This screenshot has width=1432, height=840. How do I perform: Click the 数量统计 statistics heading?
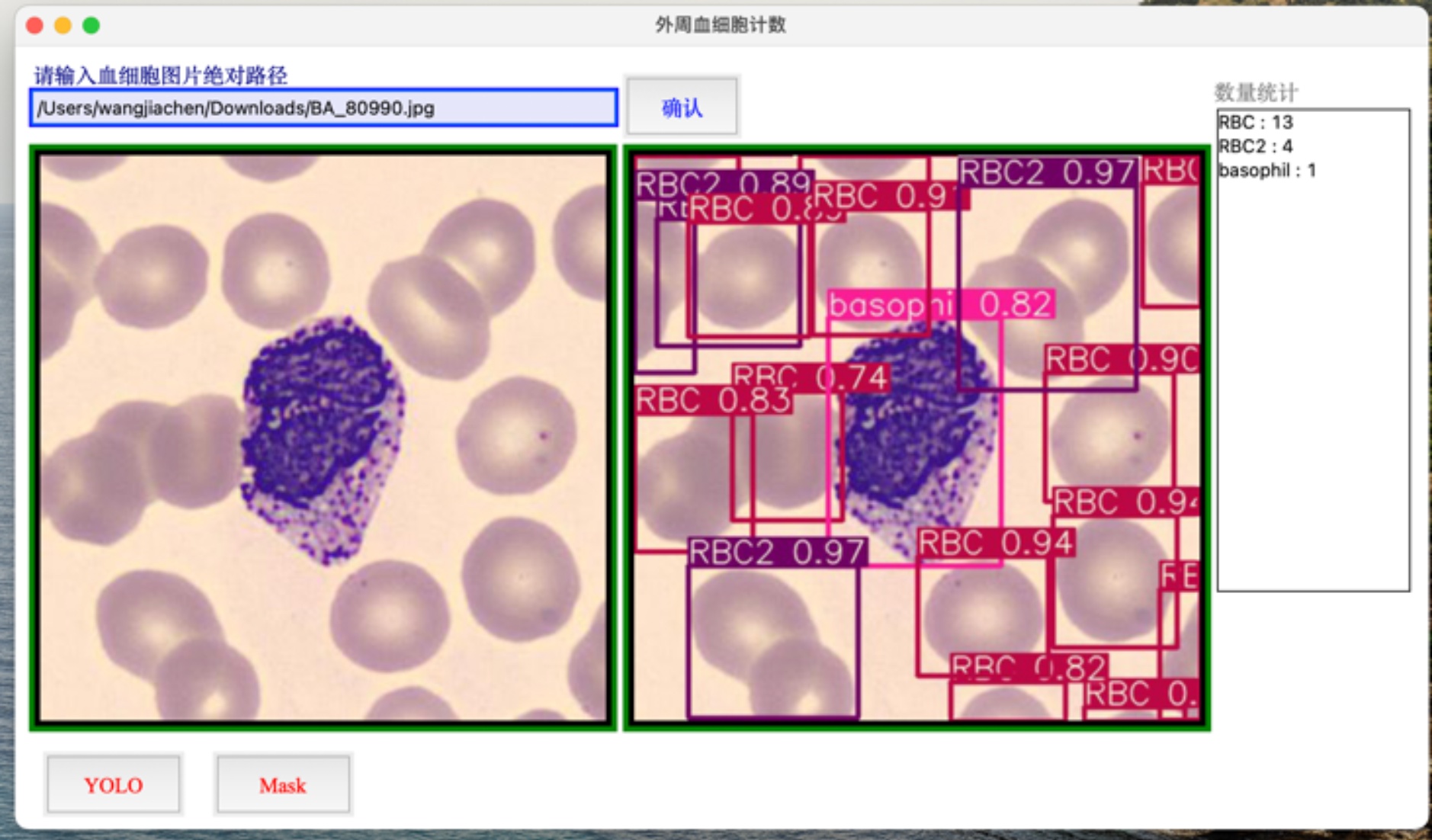pyautogui.click(x=1255, y=93)
